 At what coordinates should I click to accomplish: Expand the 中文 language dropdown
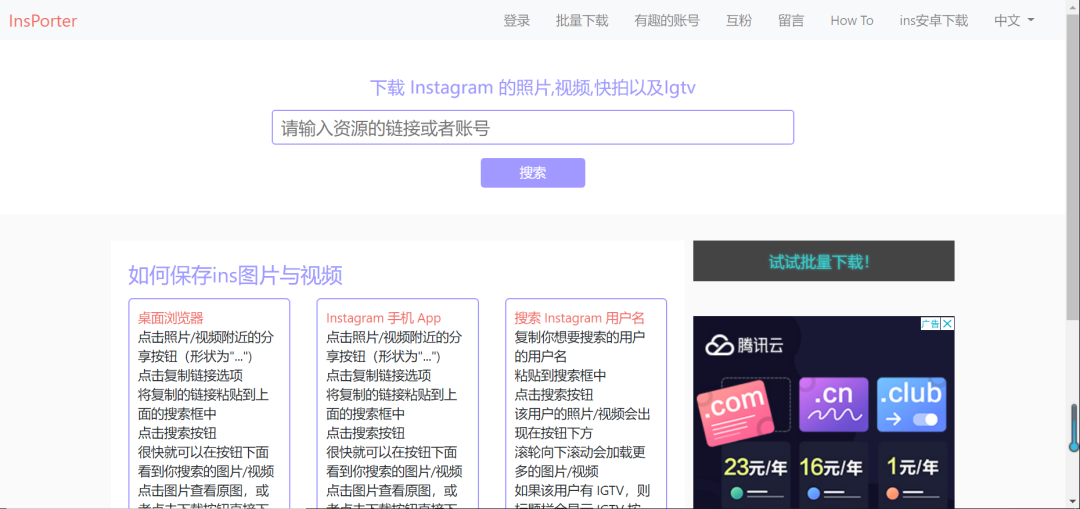(1014, 21)
